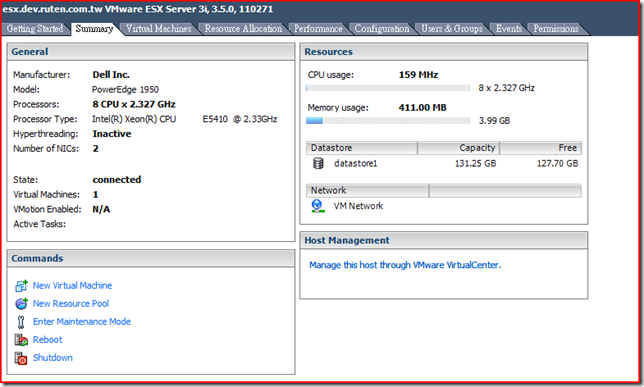
Task: Click the E5410 @ 2.33GHz processor text
Action: coord(239,119)
